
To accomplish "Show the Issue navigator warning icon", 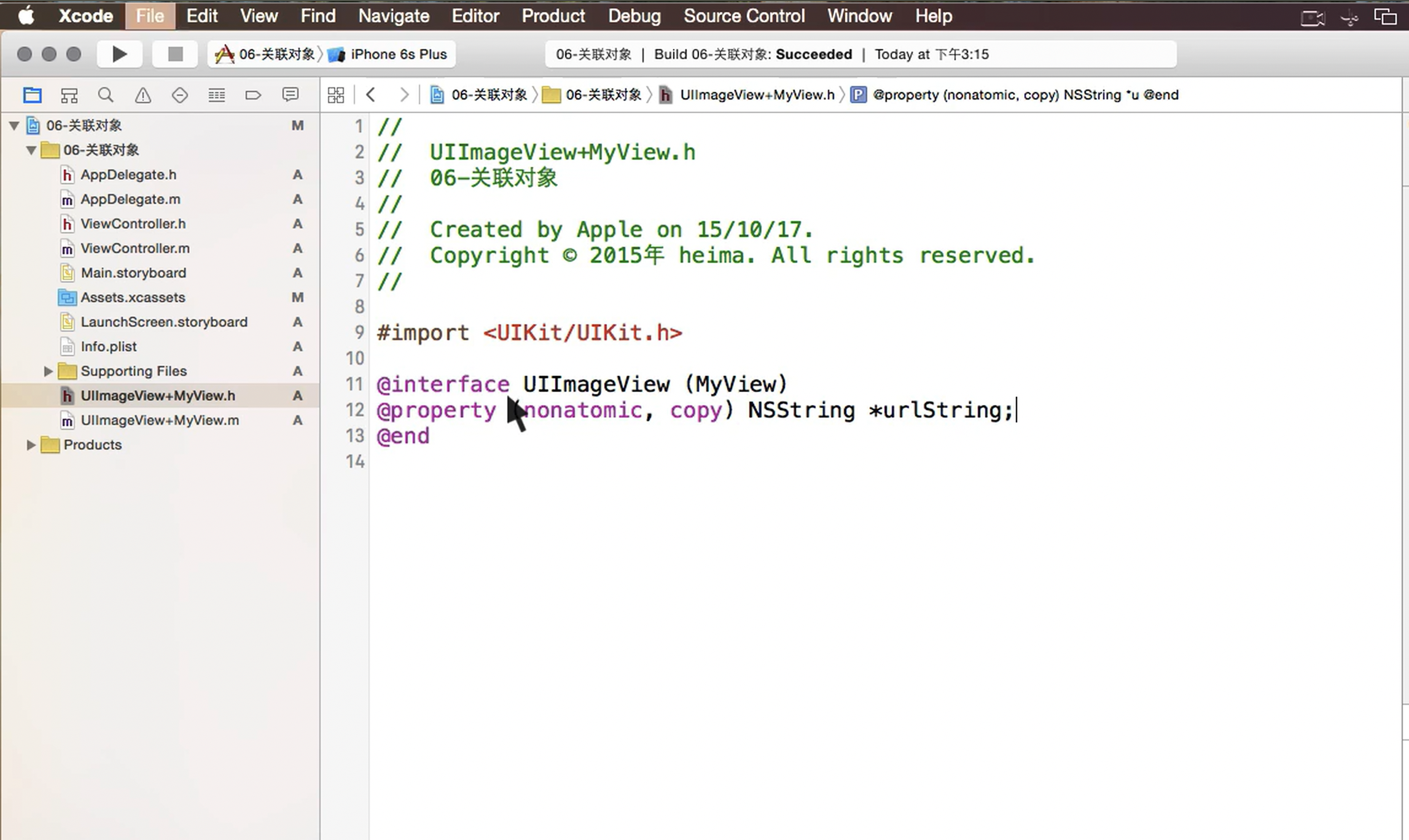I will [142, 95].
